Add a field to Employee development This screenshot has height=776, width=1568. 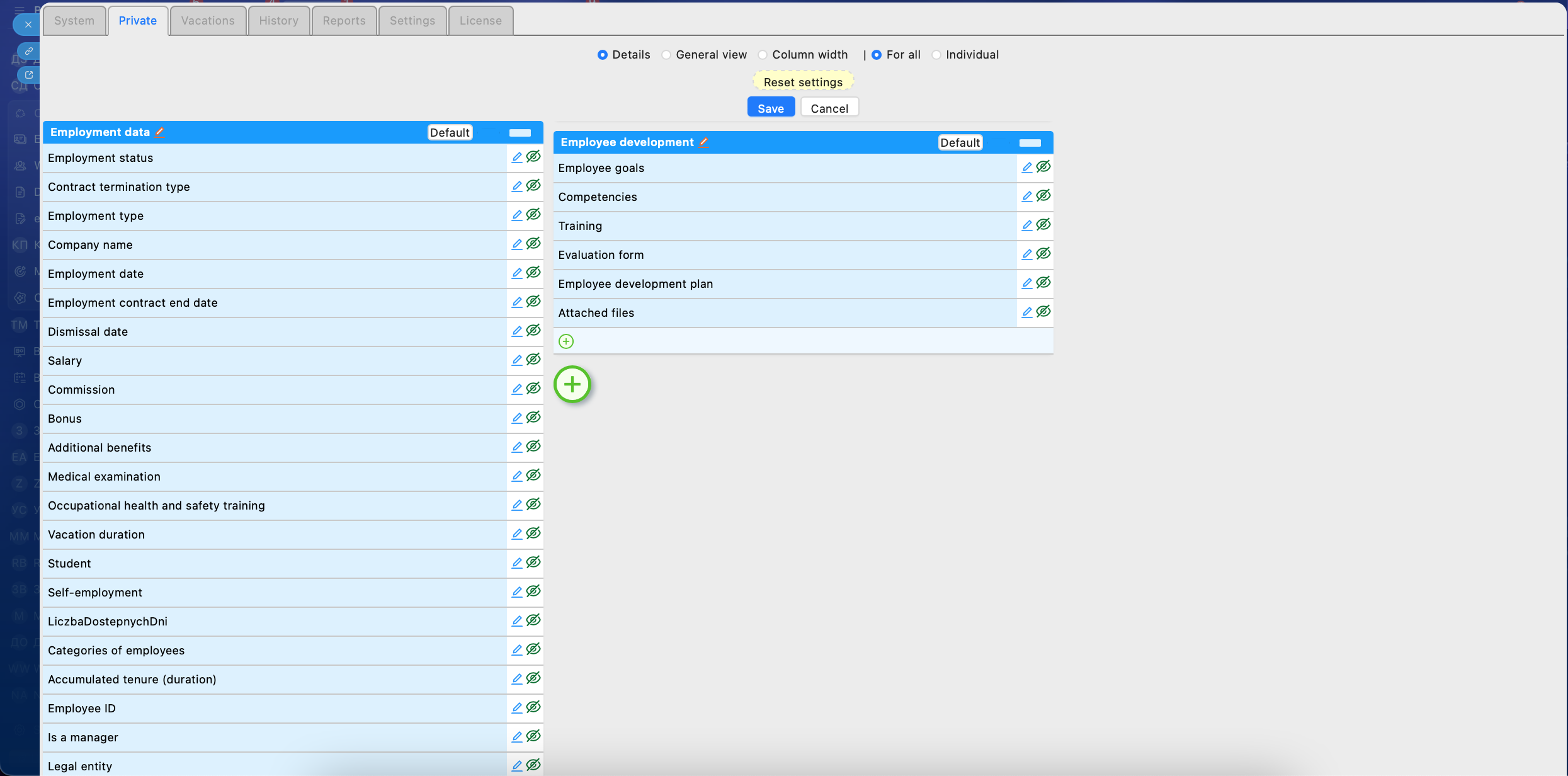point(566,341)
